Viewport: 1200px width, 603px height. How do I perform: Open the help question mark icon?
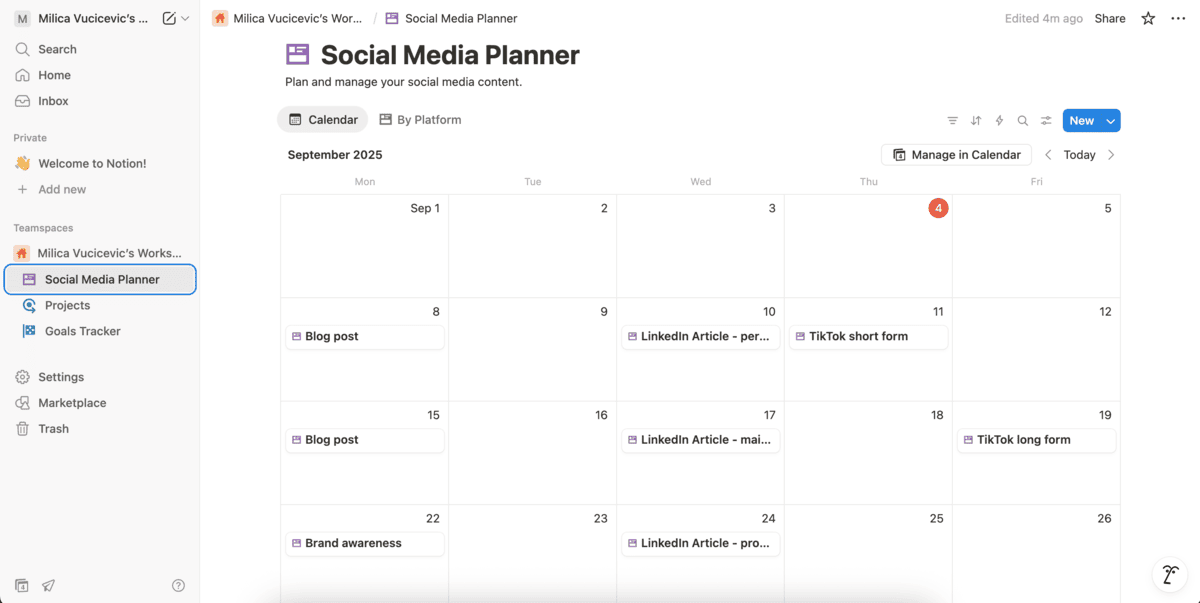pyautogui.click(x=178, y=586)
